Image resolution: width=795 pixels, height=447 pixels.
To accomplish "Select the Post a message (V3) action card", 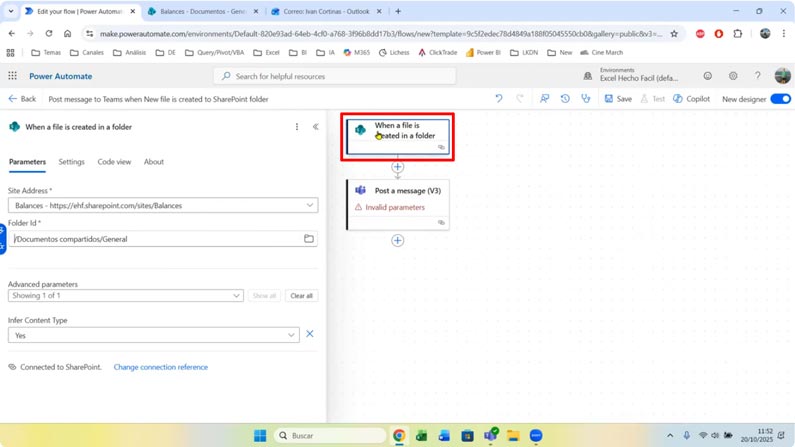I will point(398,205).
